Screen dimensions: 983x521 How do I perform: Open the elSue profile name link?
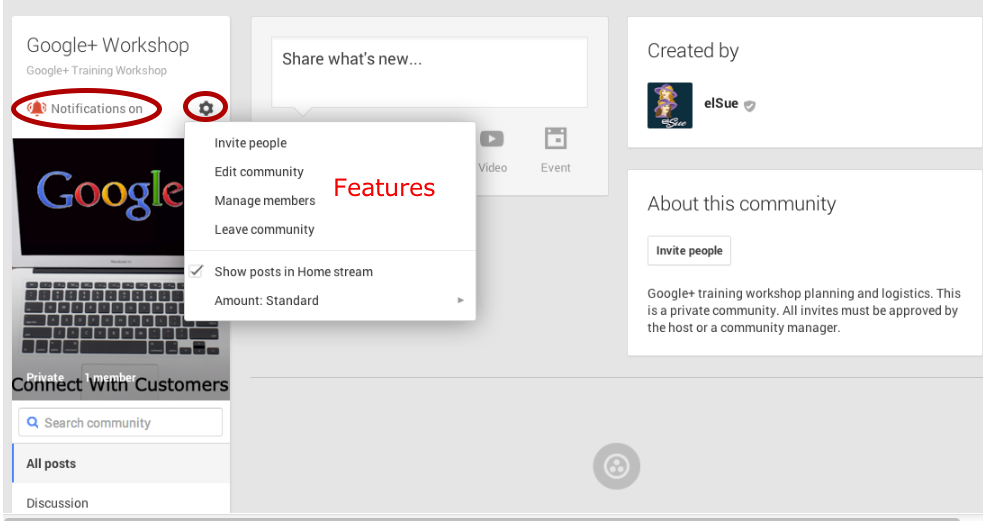click(721, 103)
